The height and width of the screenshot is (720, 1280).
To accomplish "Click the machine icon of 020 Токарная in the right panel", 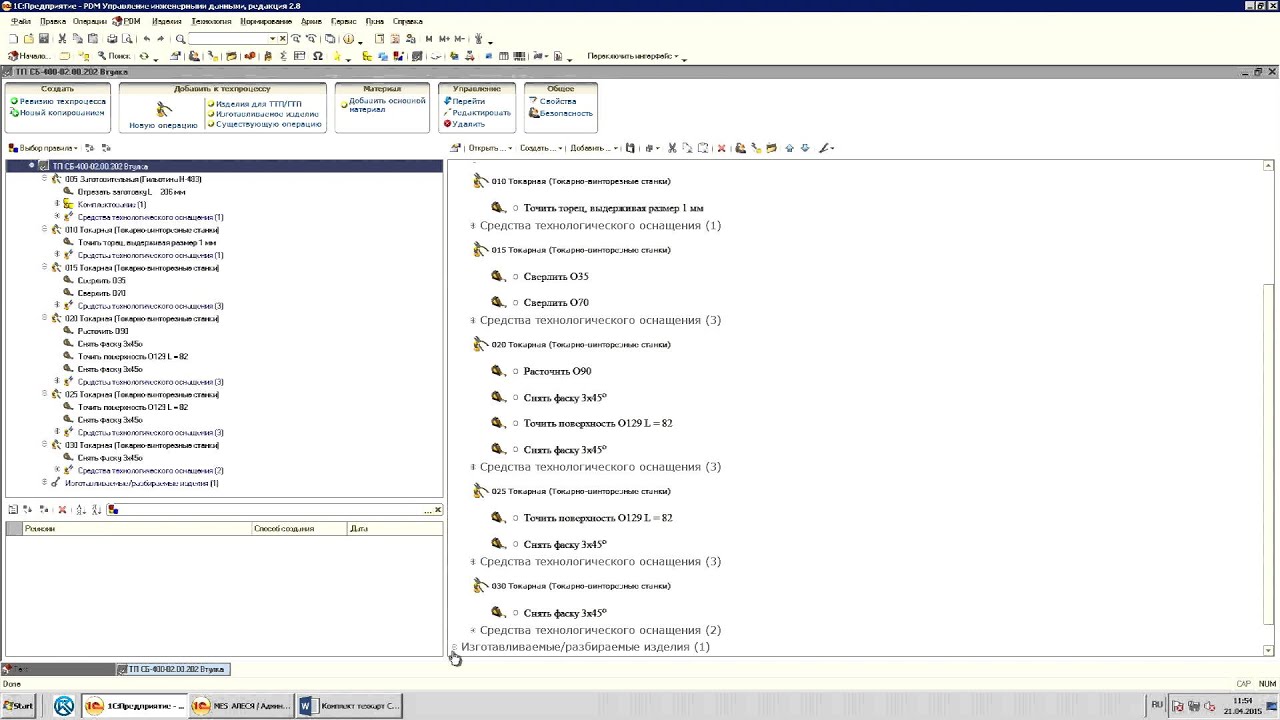I will coord(480,344).
